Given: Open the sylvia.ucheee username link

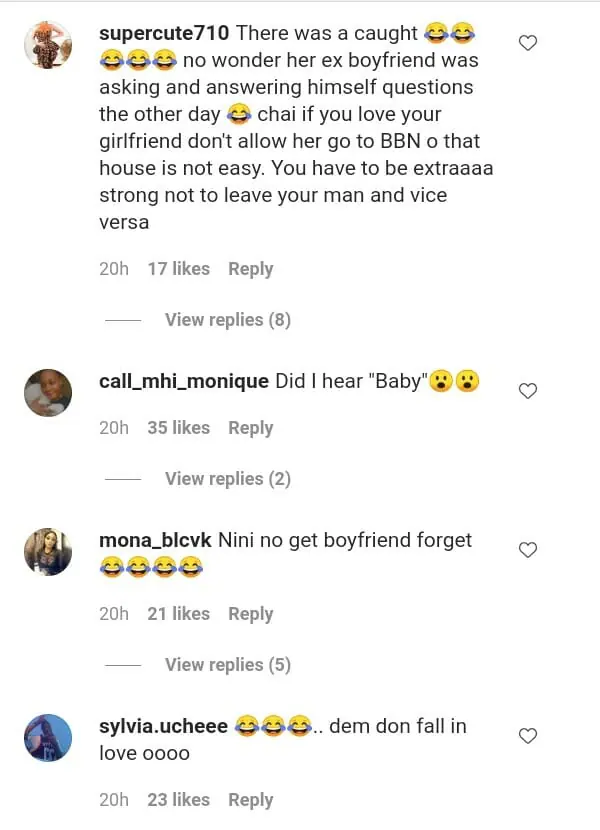Looking at the screenshot, I should pyautogui.click(x=163, y=727).
